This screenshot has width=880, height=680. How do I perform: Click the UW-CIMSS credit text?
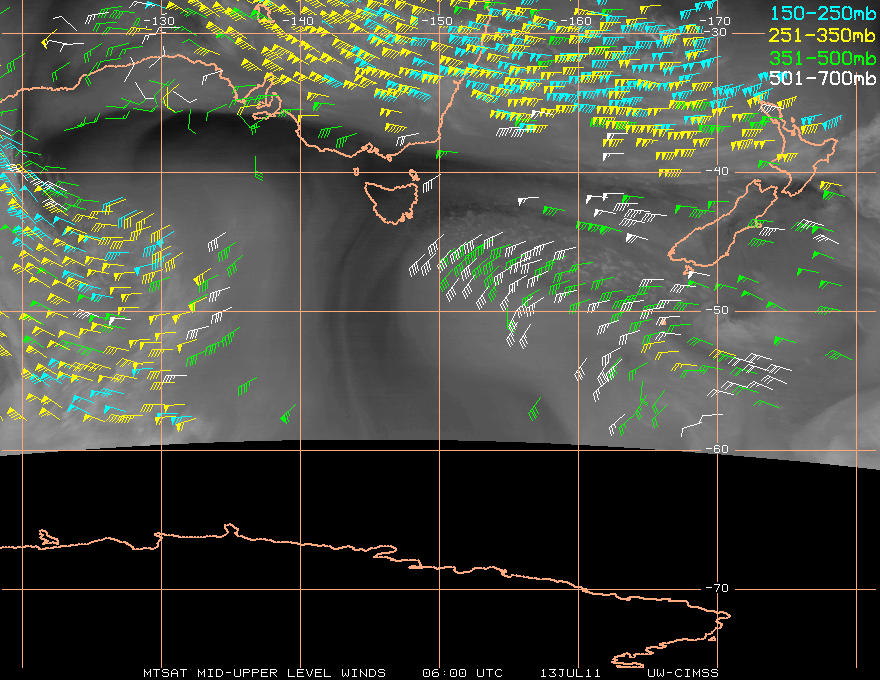tap(682, 673)
